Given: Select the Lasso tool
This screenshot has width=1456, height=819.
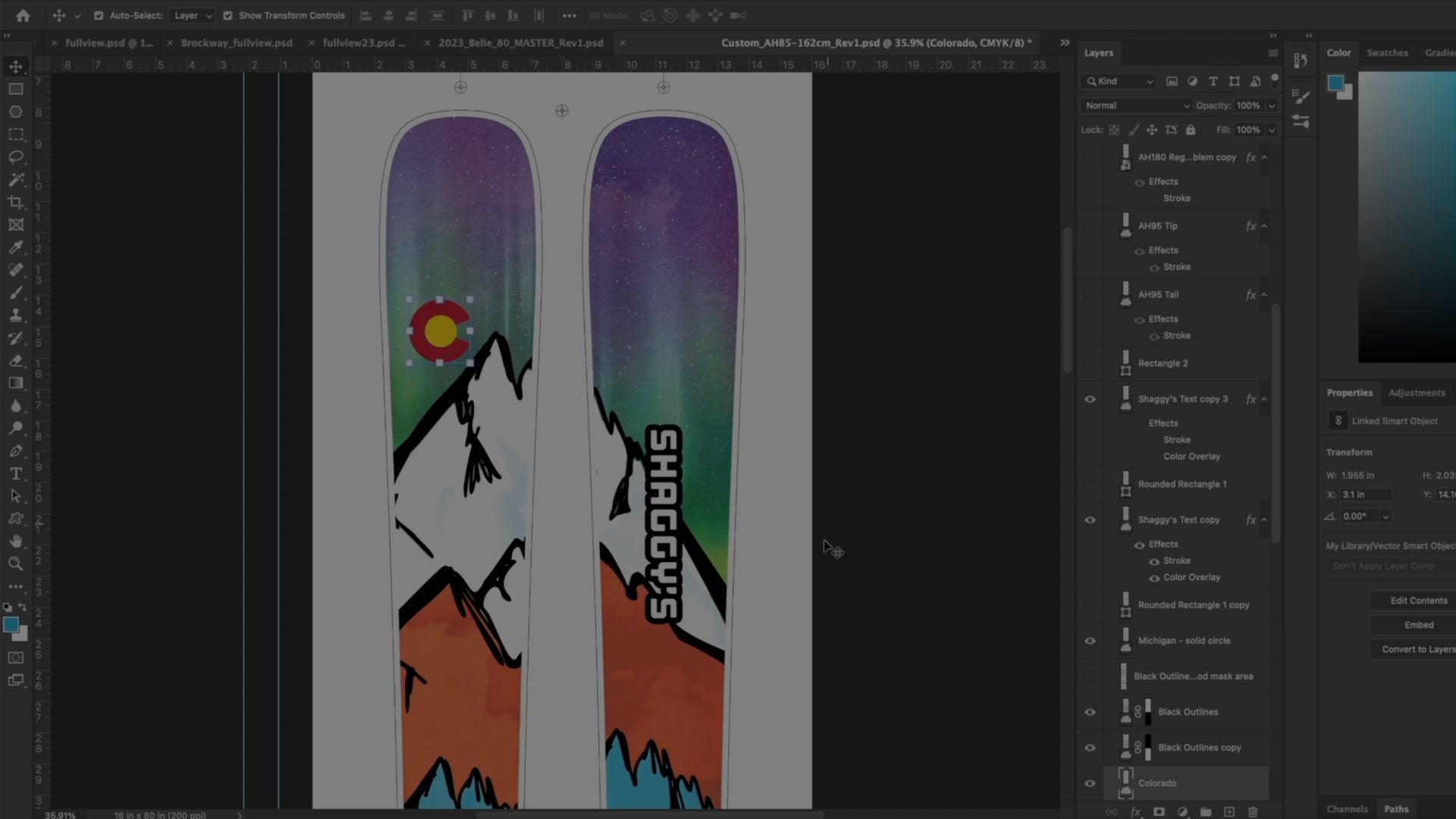Looking at the screenshot, I should point(16,157).
